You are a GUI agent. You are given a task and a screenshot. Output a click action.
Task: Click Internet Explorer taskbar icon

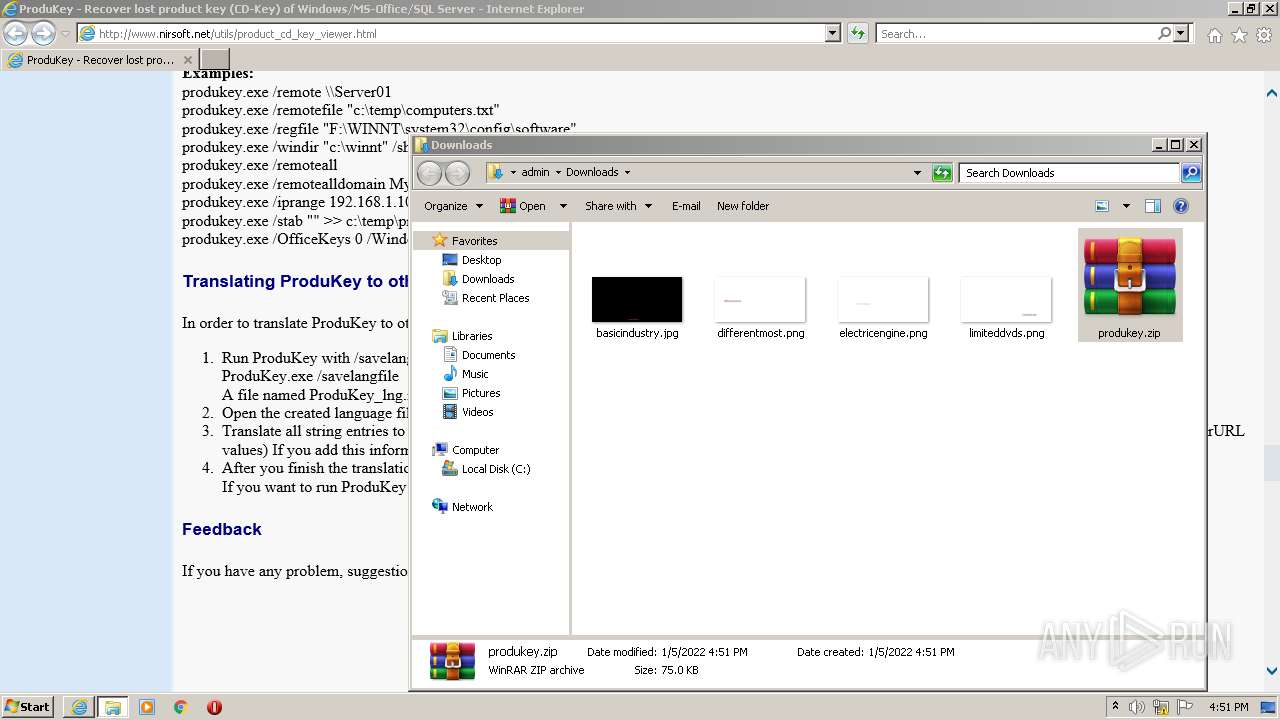[79, 707]
